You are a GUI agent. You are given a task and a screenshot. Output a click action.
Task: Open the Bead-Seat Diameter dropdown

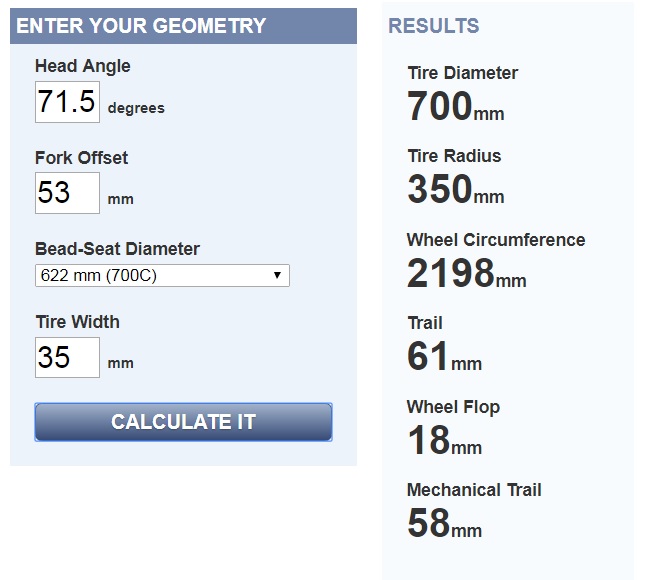[162, 276]
